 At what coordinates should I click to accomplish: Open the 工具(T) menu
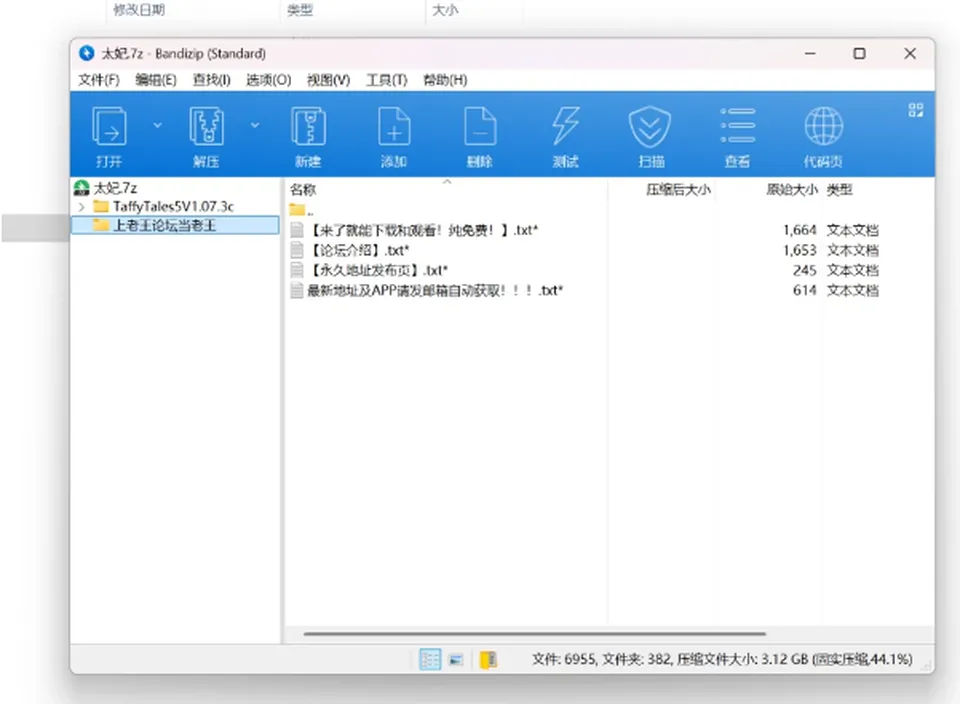tap(386, 80)
